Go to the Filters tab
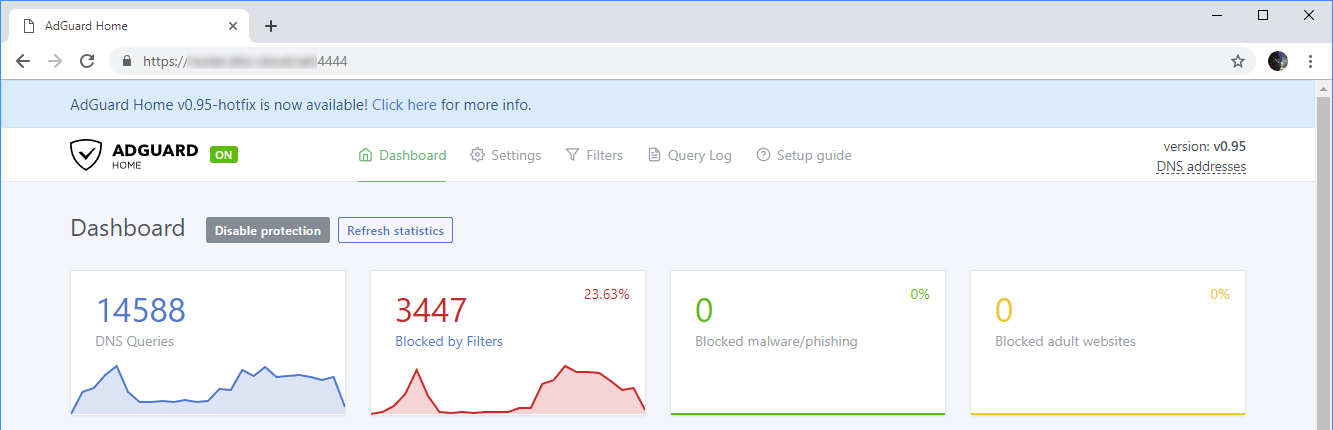 [594, 155]
